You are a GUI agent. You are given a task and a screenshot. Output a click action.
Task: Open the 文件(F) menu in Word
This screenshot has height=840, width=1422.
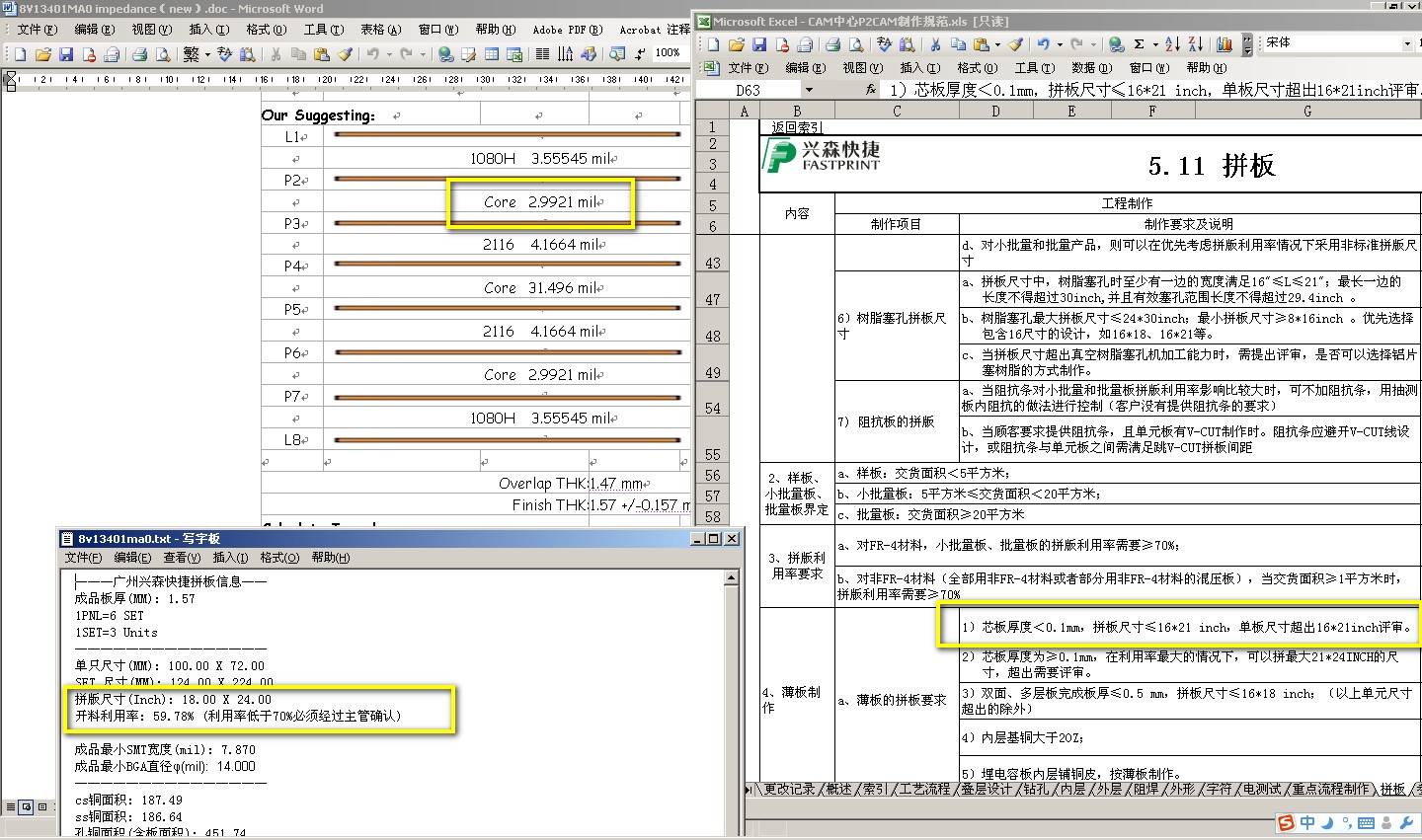pos(38,30)
